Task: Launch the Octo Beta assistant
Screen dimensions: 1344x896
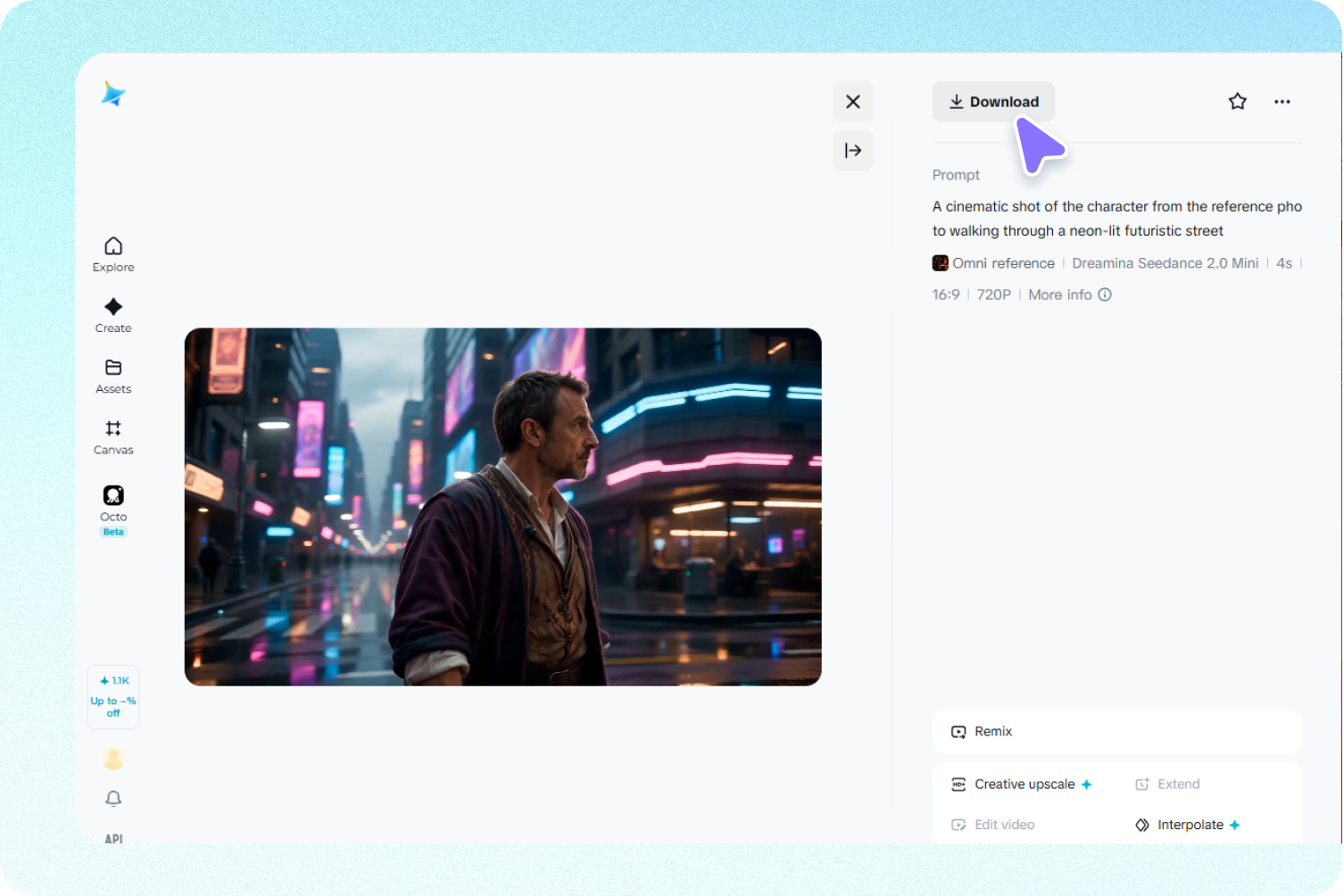Action: coord(113,510)
